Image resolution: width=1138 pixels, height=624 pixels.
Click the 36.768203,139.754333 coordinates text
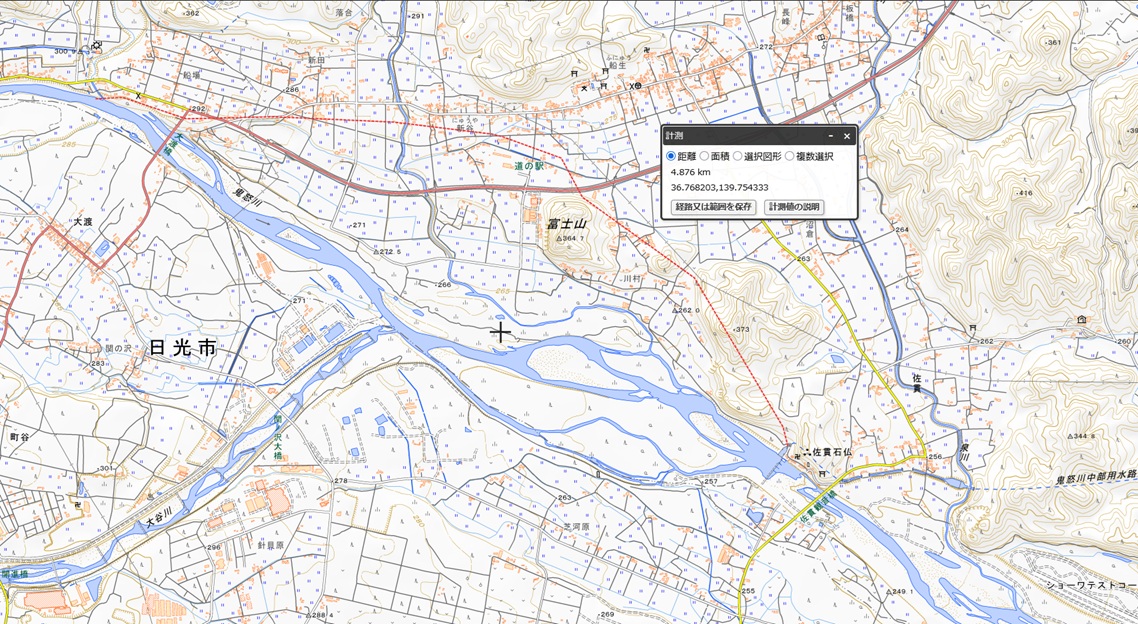(x=719, y=187)
